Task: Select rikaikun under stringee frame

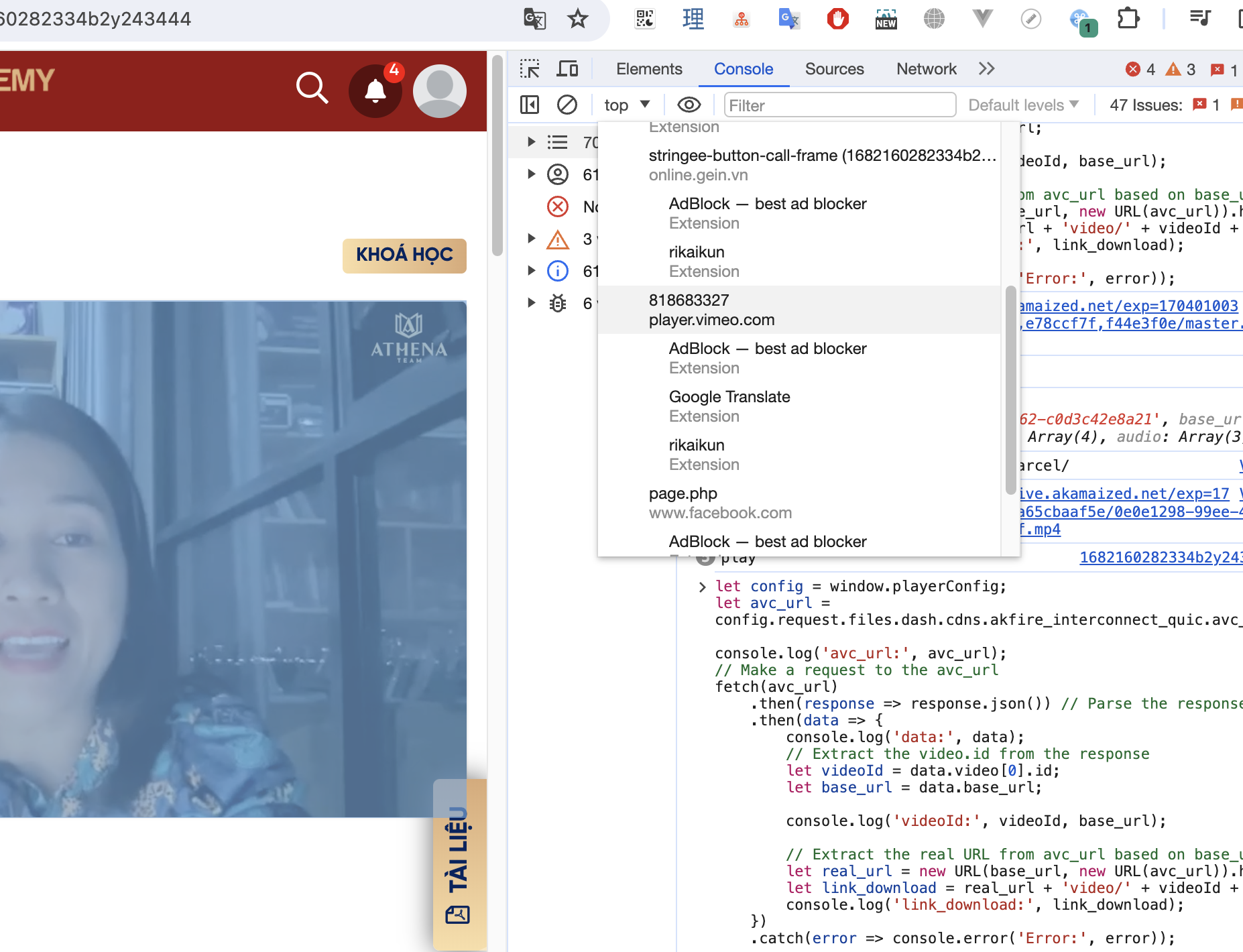Action: pos(799,261)
